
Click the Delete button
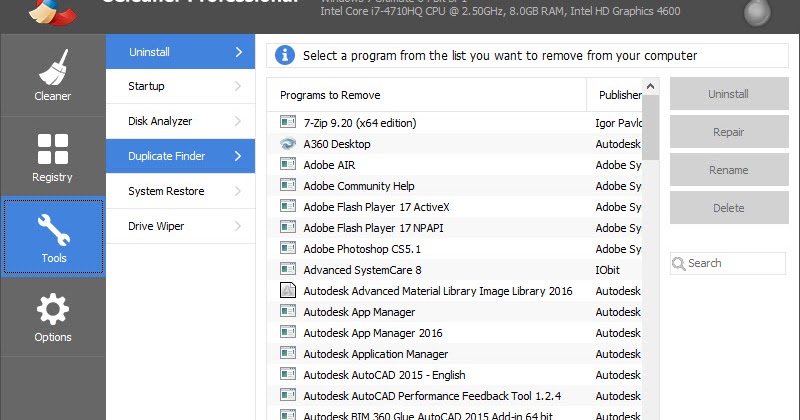pos(729,208)
